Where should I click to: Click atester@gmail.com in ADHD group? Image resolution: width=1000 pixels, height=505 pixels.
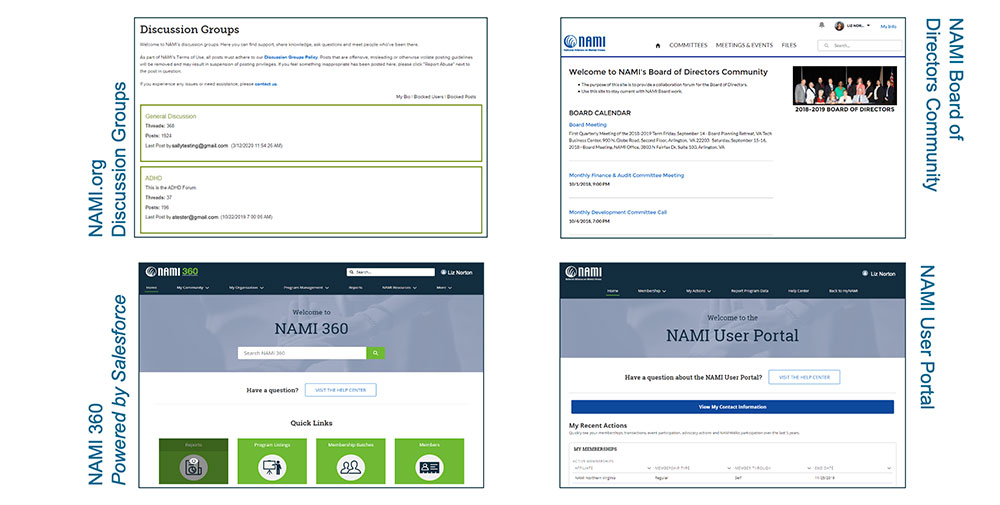[x=195, y=217]
